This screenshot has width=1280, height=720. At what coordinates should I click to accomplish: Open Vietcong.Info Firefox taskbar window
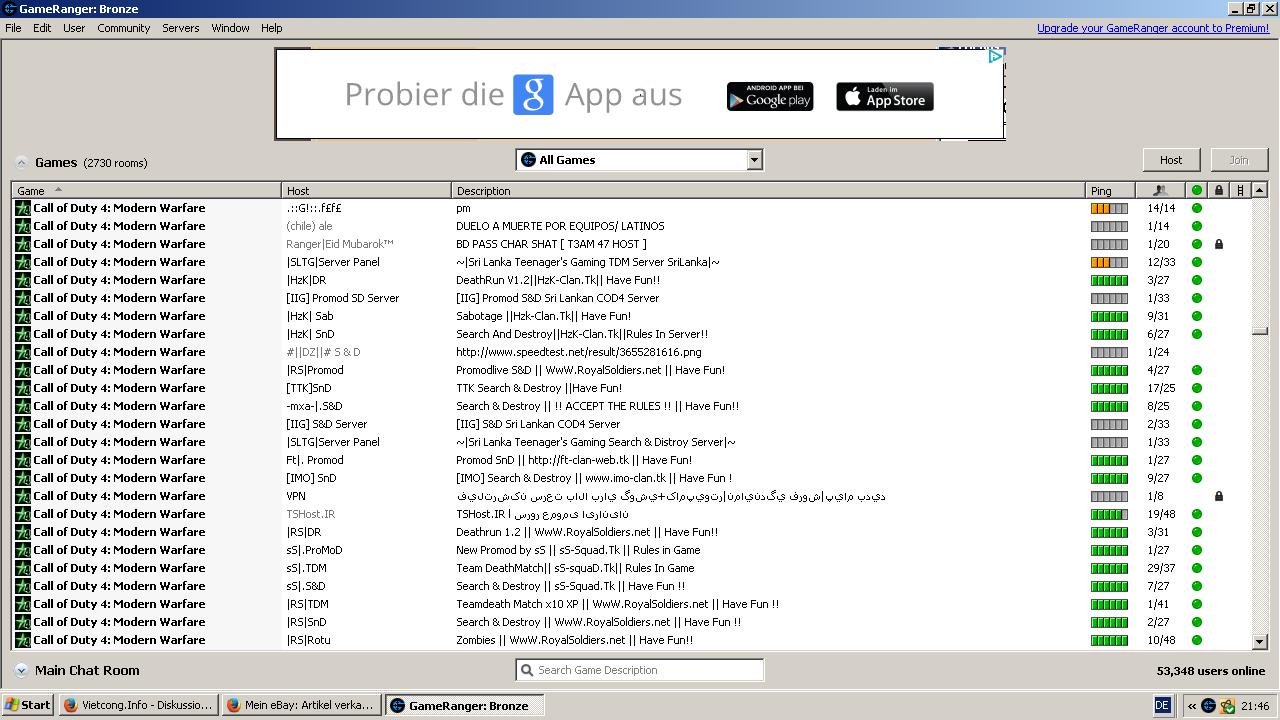point(138,705)
